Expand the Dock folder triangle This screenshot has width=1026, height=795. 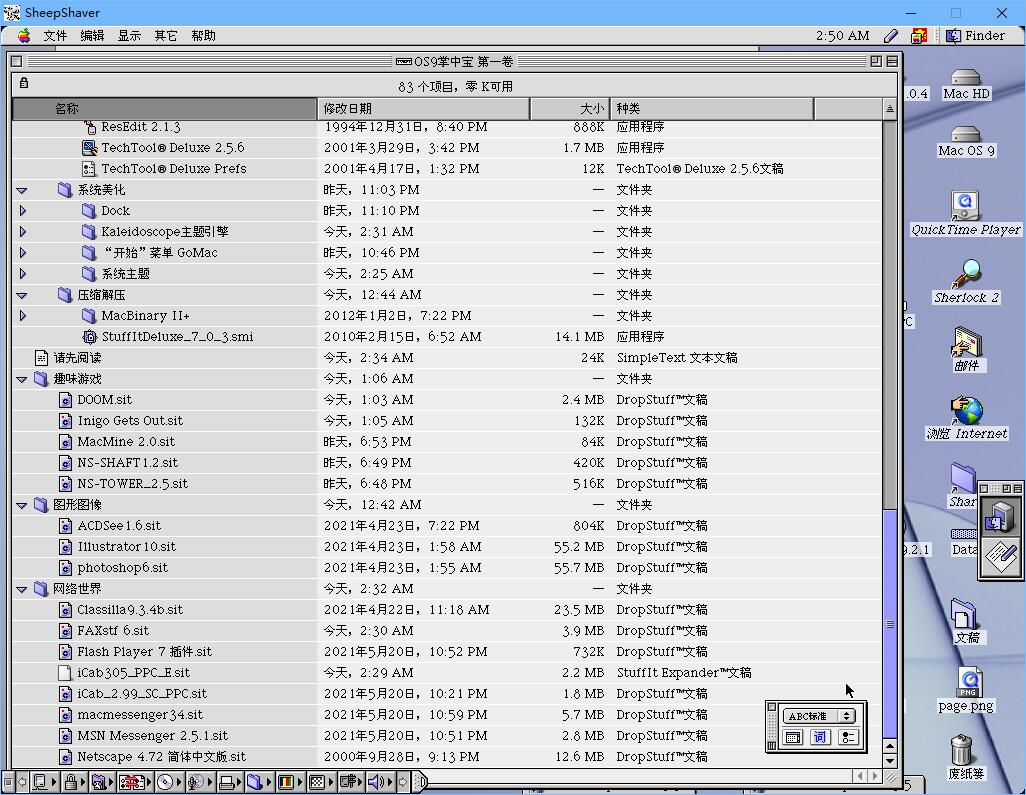coord(22,211)
